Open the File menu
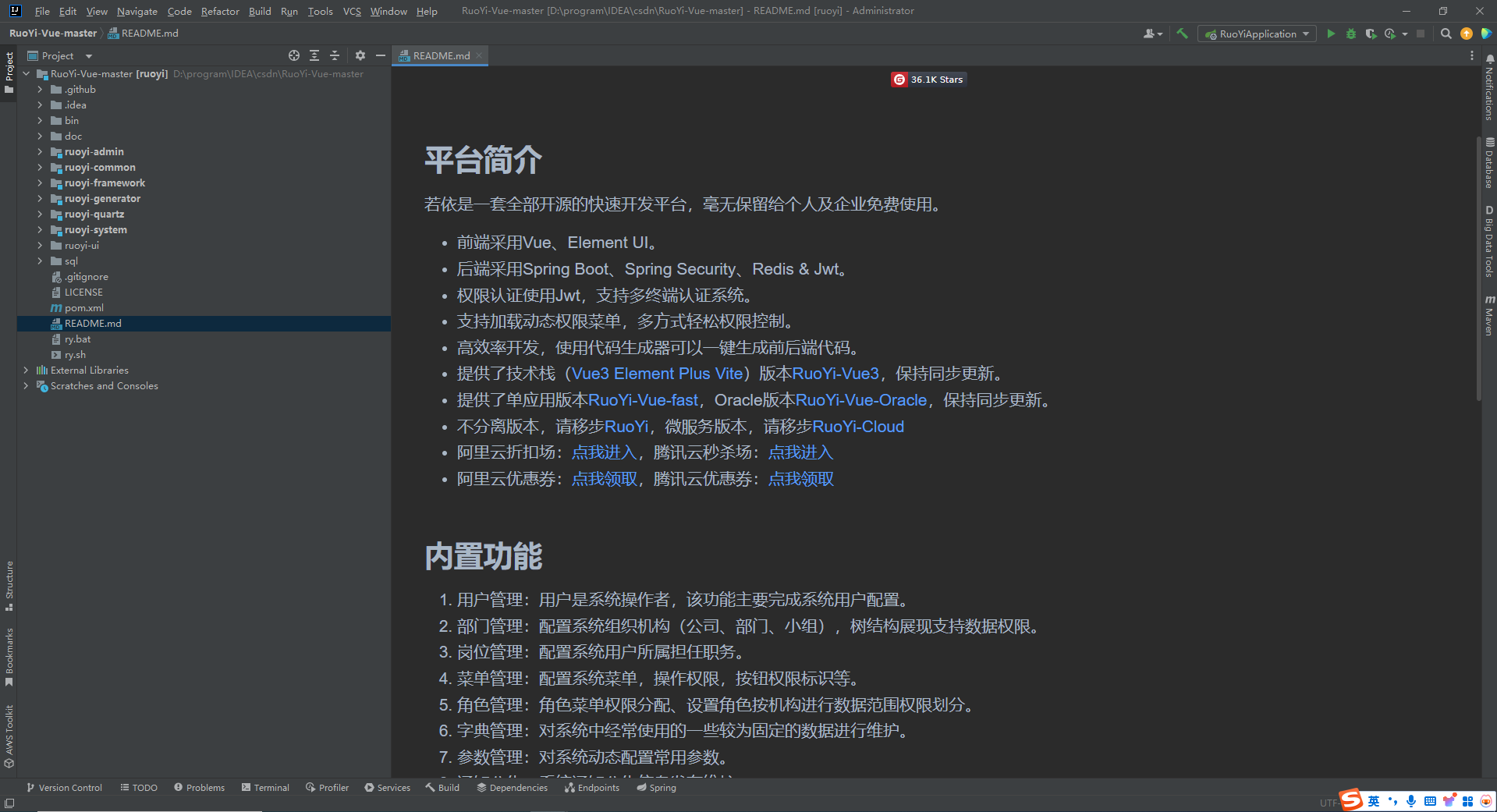The width and height of the screenshot is (1497, 812). pyautogui.click(x=42, y=11)
